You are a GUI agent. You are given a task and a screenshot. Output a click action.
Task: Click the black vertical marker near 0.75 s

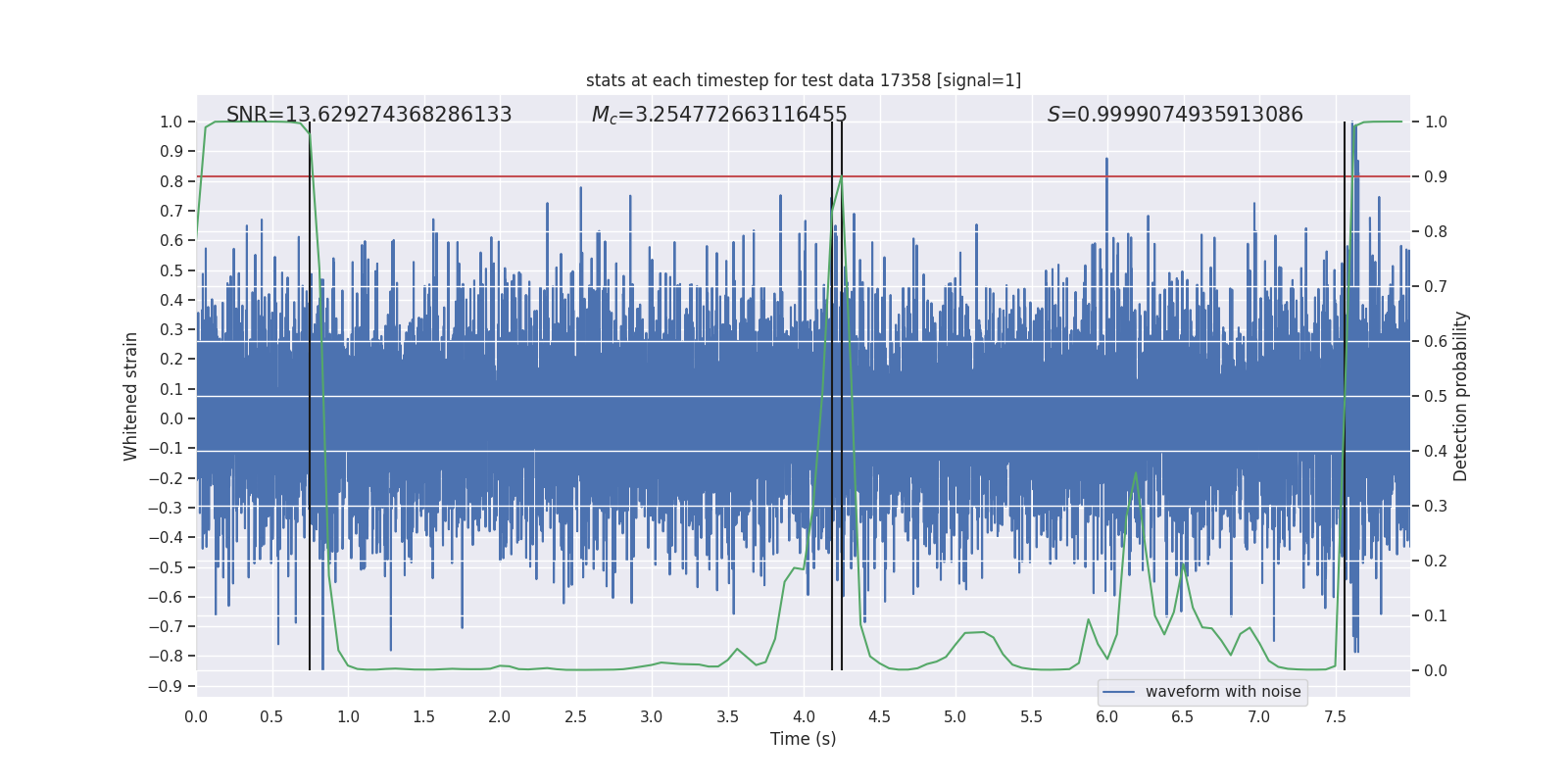coord(310,396)
